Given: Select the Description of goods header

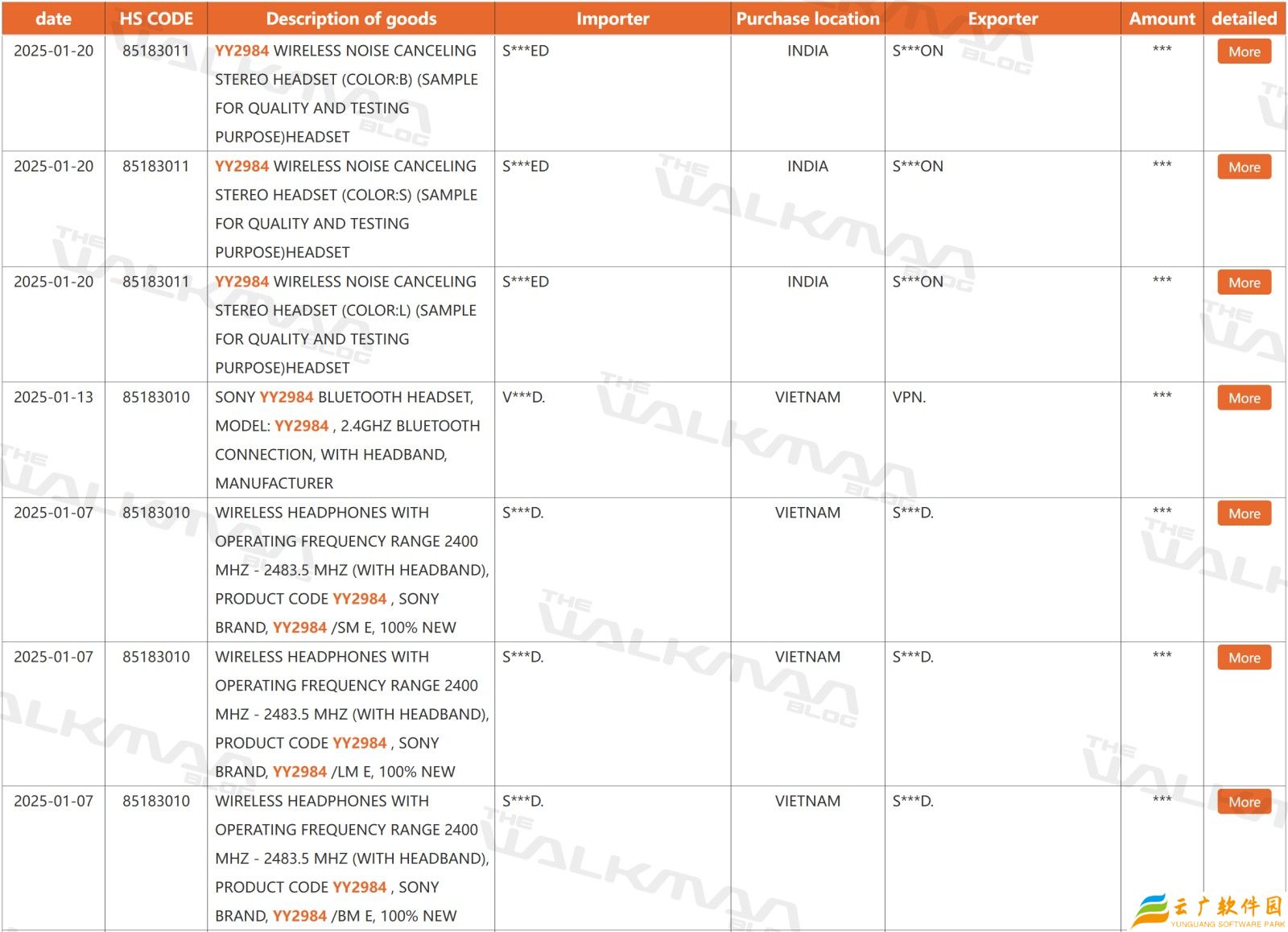Looking at the screenshot, I should click(x=351, y=19).
